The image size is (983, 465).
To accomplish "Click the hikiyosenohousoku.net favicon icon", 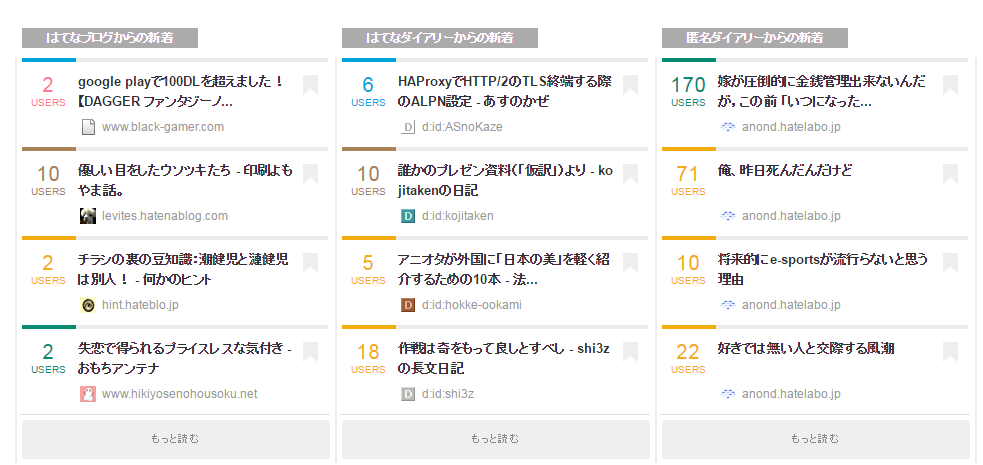I will (88, 394).
